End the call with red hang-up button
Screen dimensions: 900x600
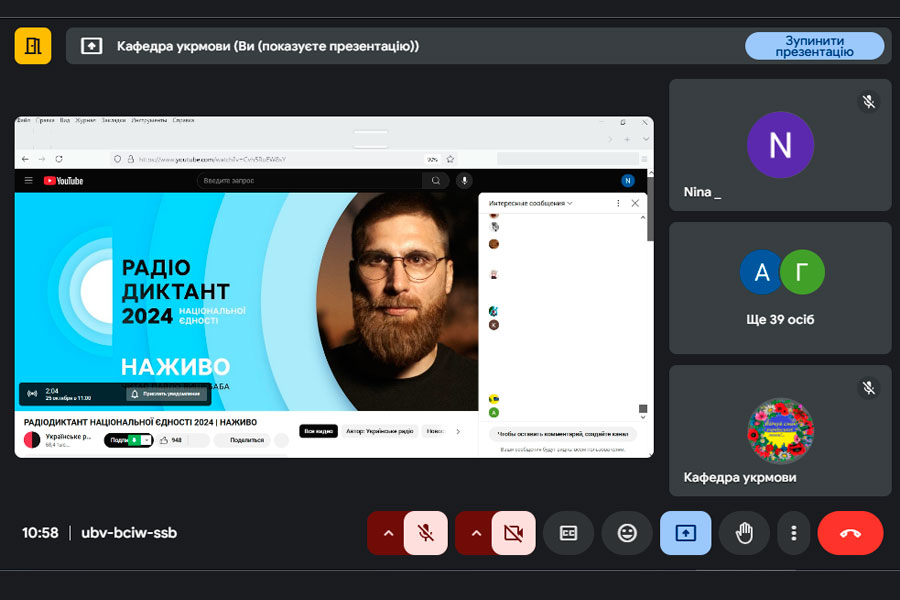click(x=850, y=533)
